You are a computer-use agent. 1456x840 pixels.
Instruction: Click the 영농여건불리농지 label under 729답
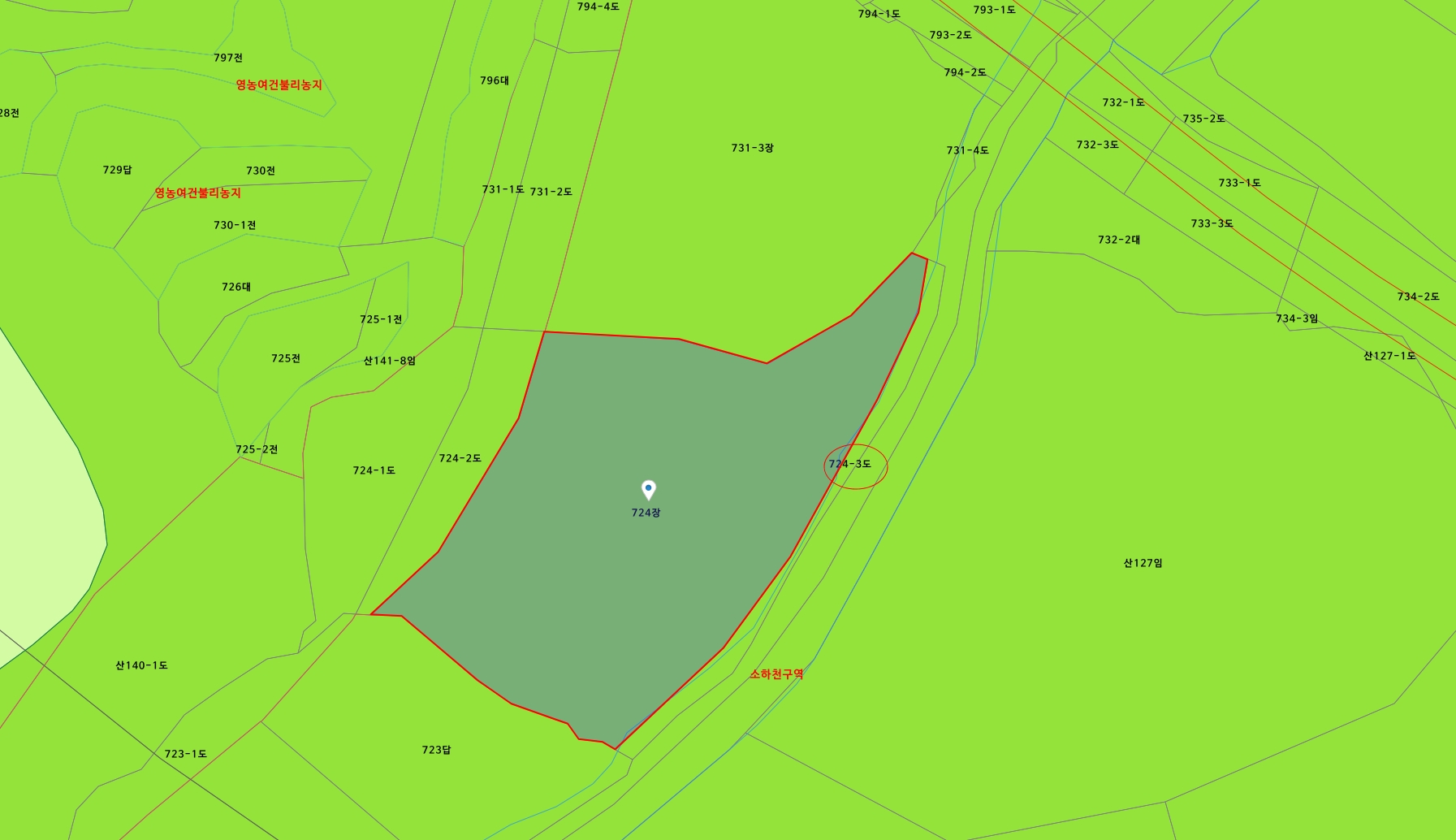point(198,193)
